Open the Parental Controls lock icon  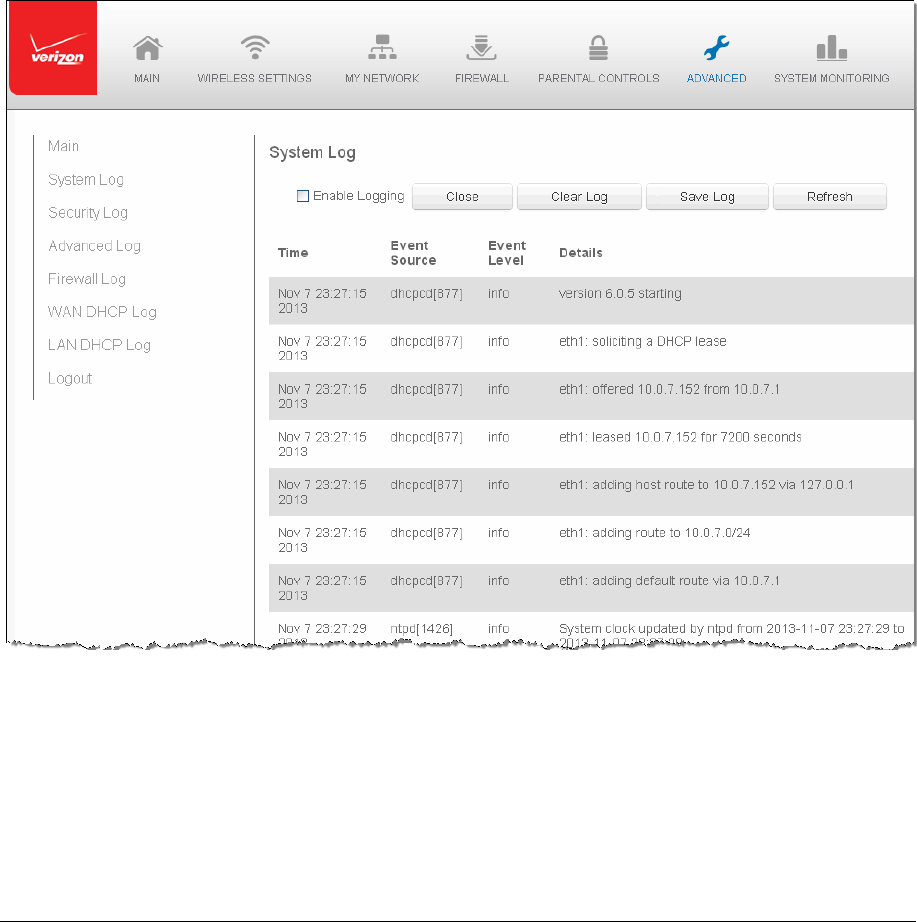click(598, 48)
